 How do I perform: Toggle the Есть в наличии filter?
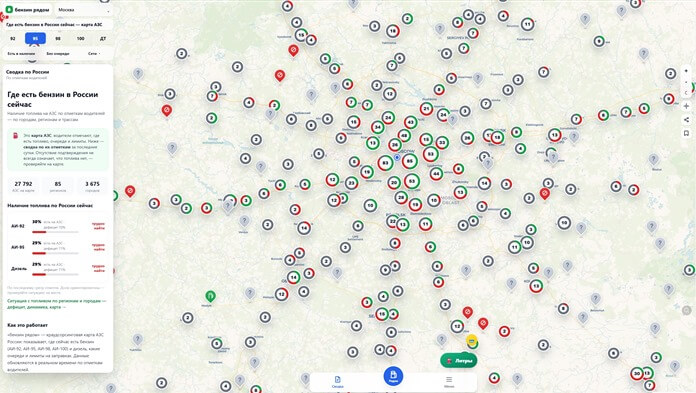click(21, 53)
